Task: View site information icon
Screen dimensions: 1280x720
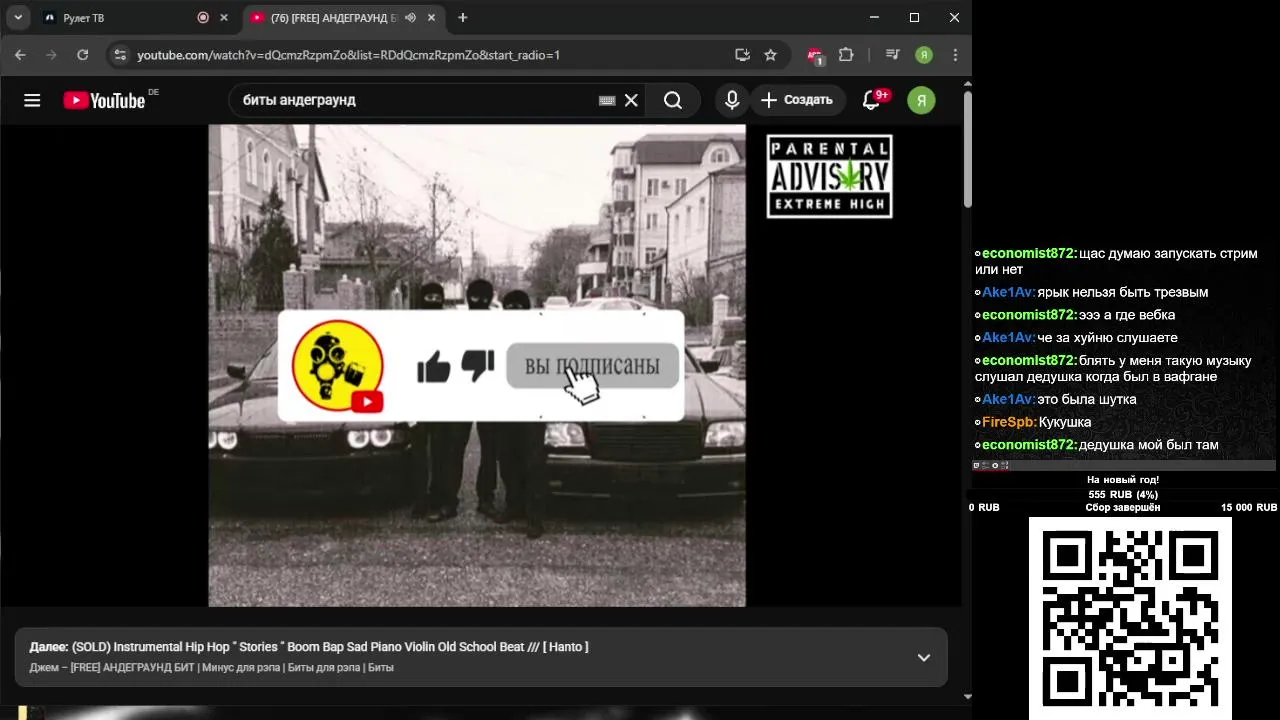Action: (x=120, y=55)
